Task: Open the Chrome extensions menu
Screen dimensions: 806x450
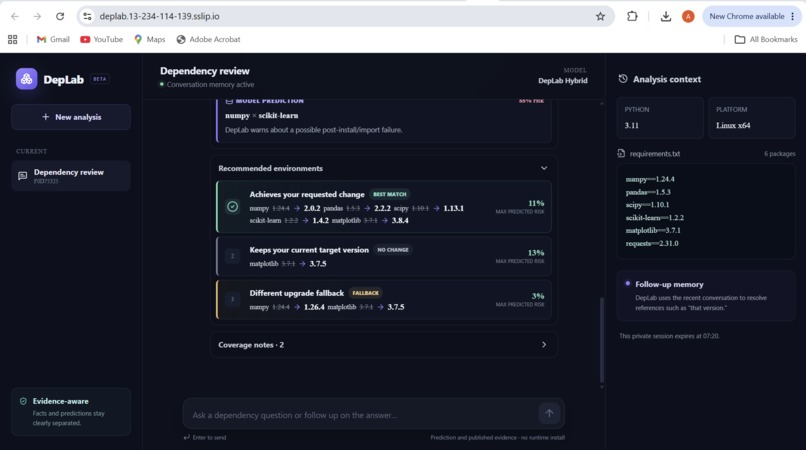Action: tap(632, 16)
